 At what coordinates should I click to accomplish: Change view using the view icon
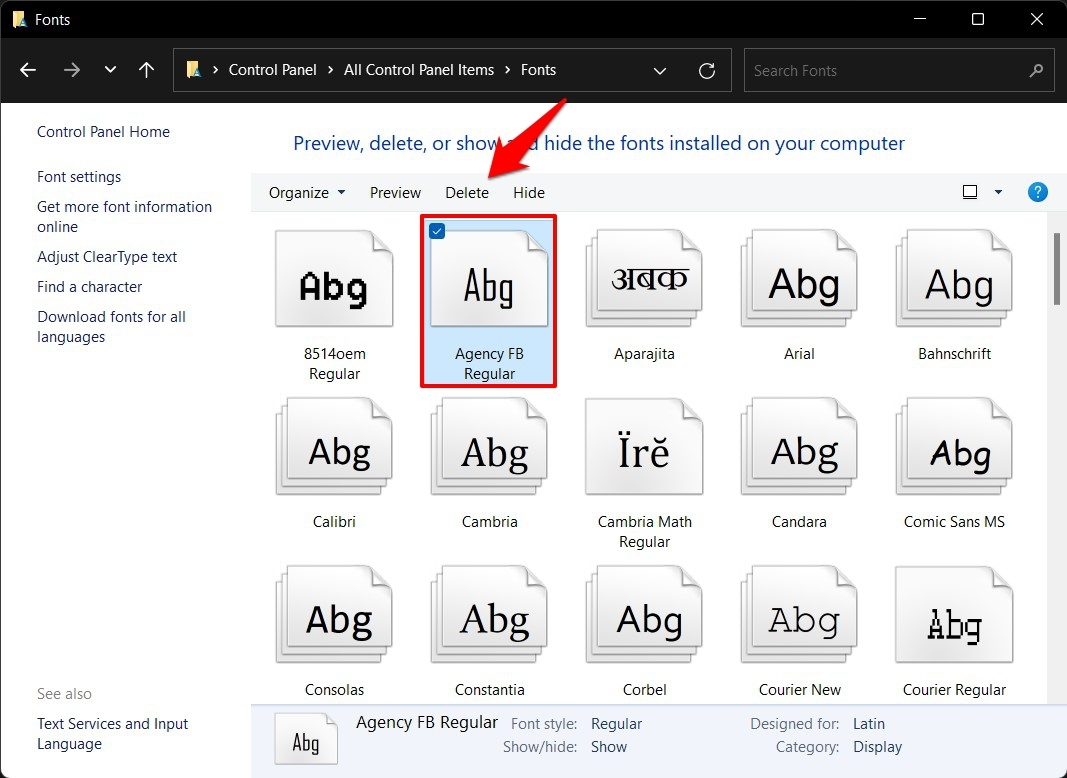click(x=970, y=192)
